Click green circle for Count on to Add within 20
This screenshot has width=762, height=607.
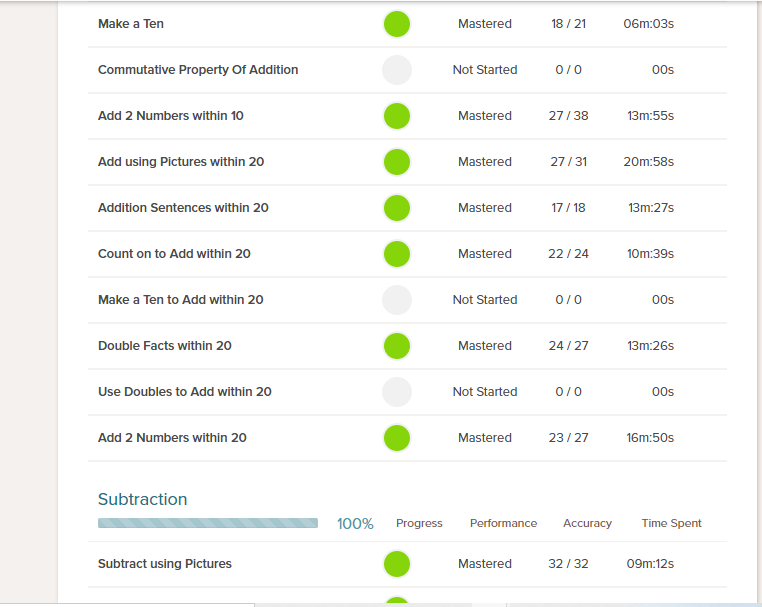(397, 254)
